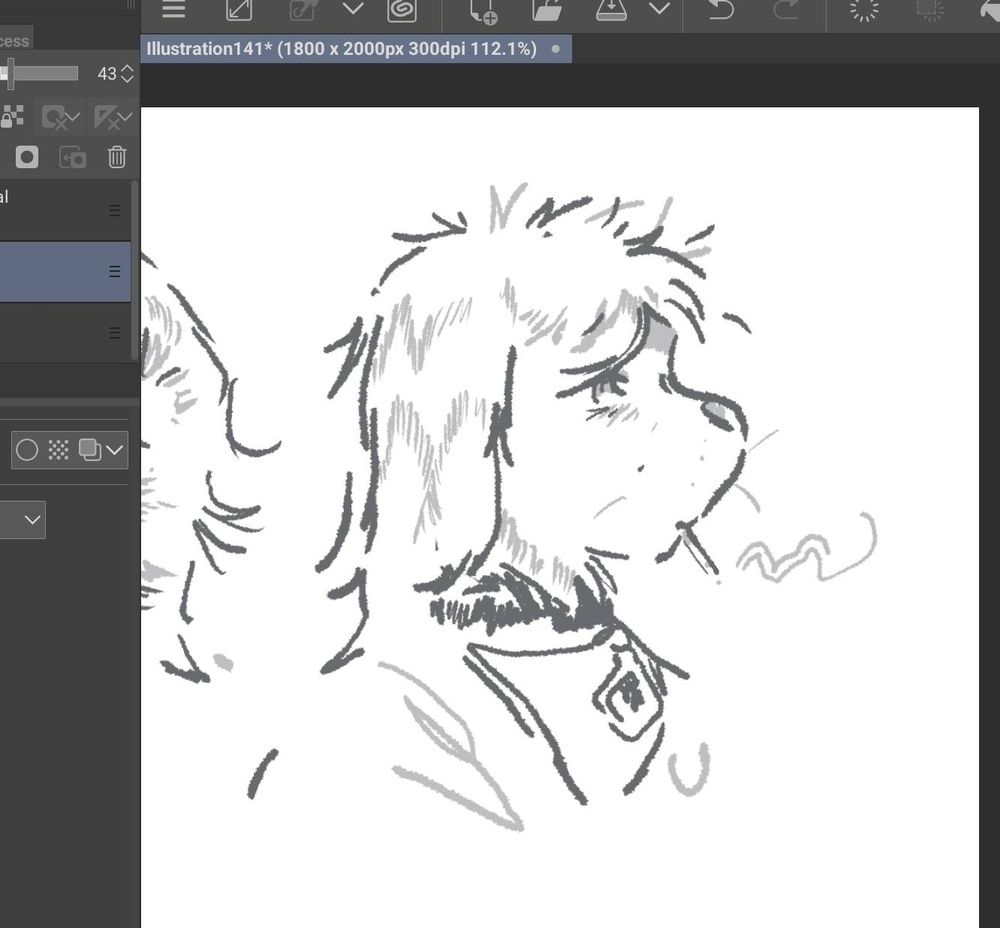
Task: Expand the chevron next to the quick share icon
Action: point(353,9)
